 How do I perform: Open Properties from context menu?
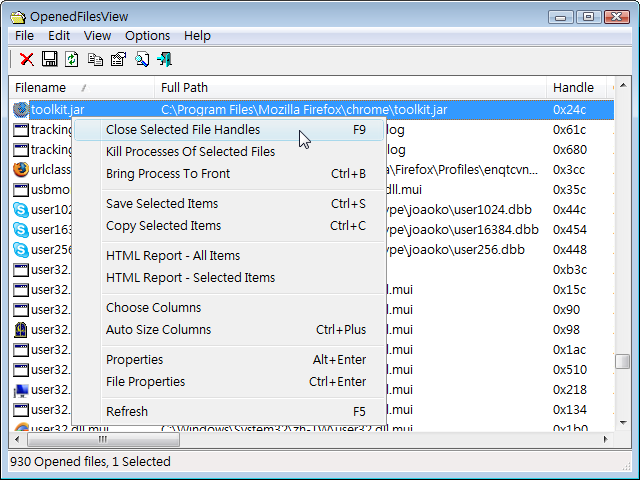[x=229, y=360]
